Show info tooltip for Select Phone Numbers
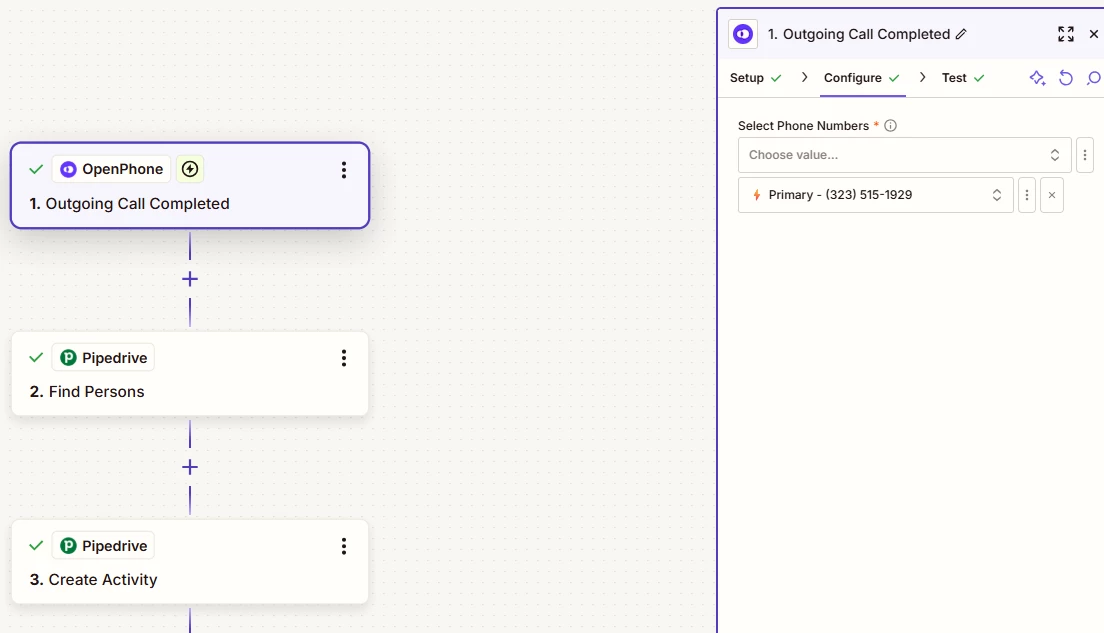1104x633 pixels. point(891,125)
